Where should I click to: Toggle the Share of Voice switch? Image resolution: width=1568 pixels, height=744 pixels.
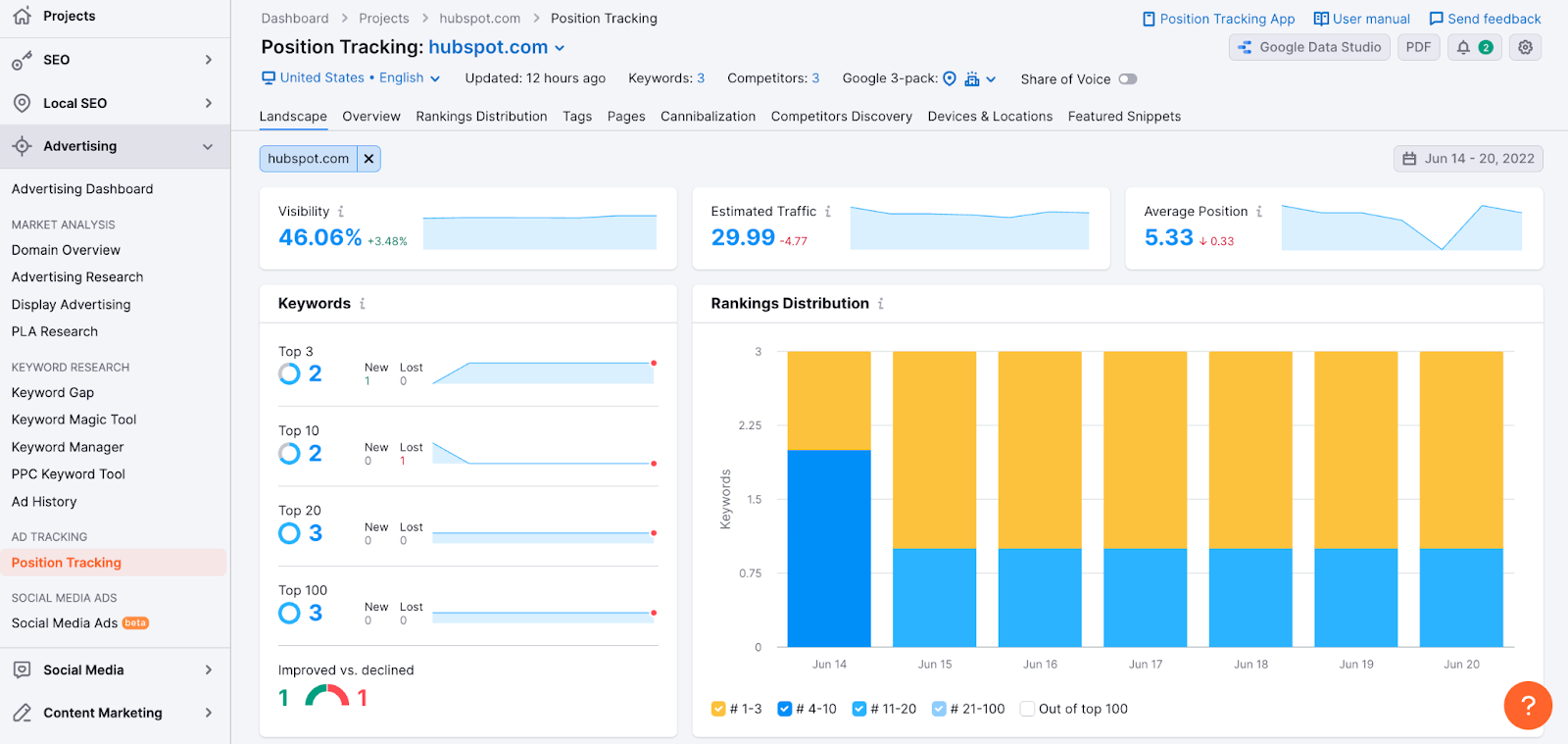pyautogui.click(x=1128, y=79)
